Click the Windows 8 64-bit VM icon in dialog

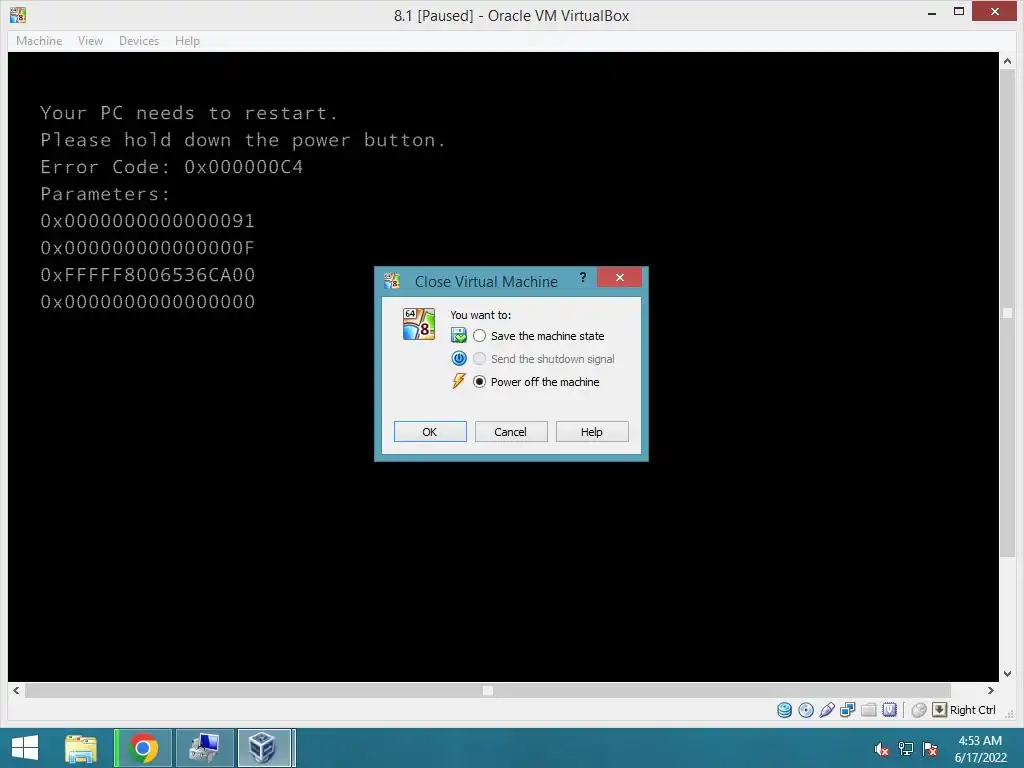pos(419,324)
